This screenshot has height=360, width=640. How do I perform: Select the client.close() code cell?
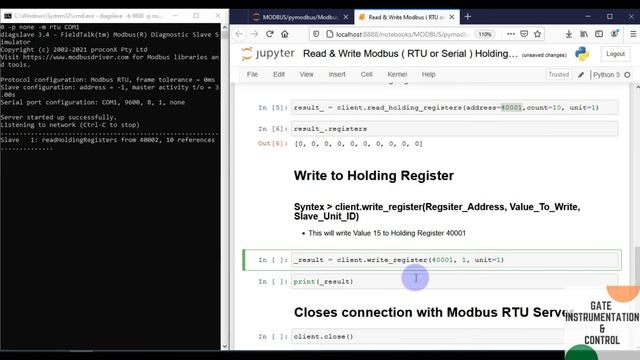[x=454, y=337]
